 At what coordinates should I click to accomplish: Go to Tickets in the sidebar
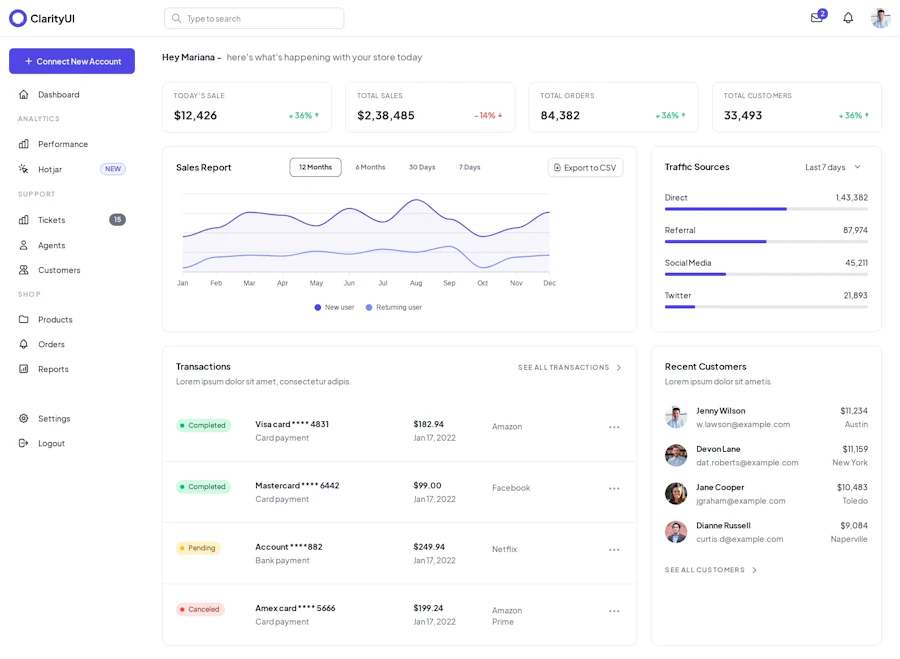pos(52,220)
